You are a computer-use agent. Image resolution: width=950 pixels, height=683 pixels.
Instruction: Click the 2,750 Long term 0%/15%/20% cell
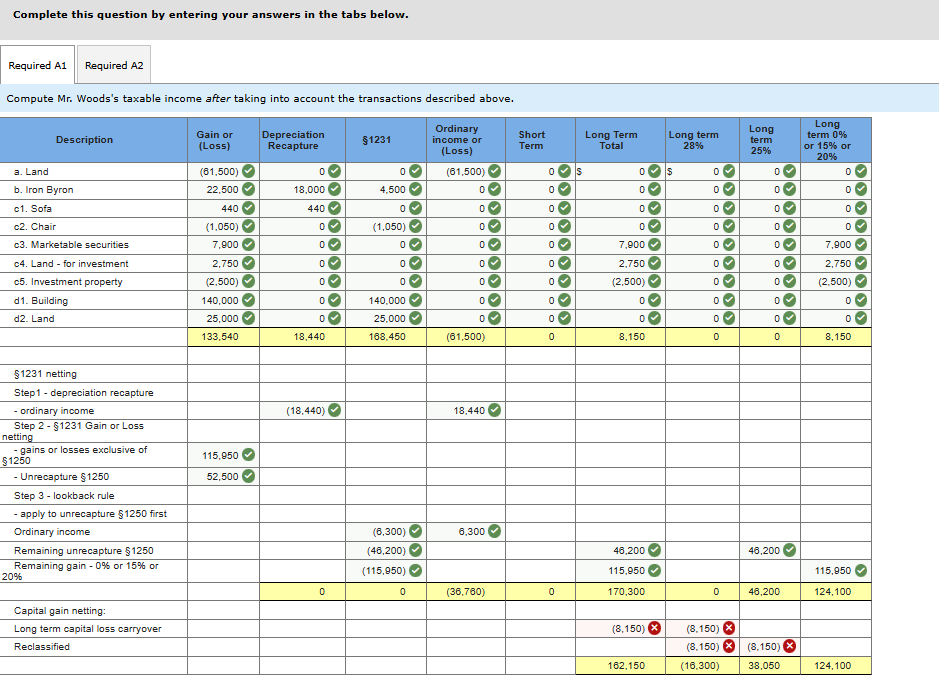836,264
